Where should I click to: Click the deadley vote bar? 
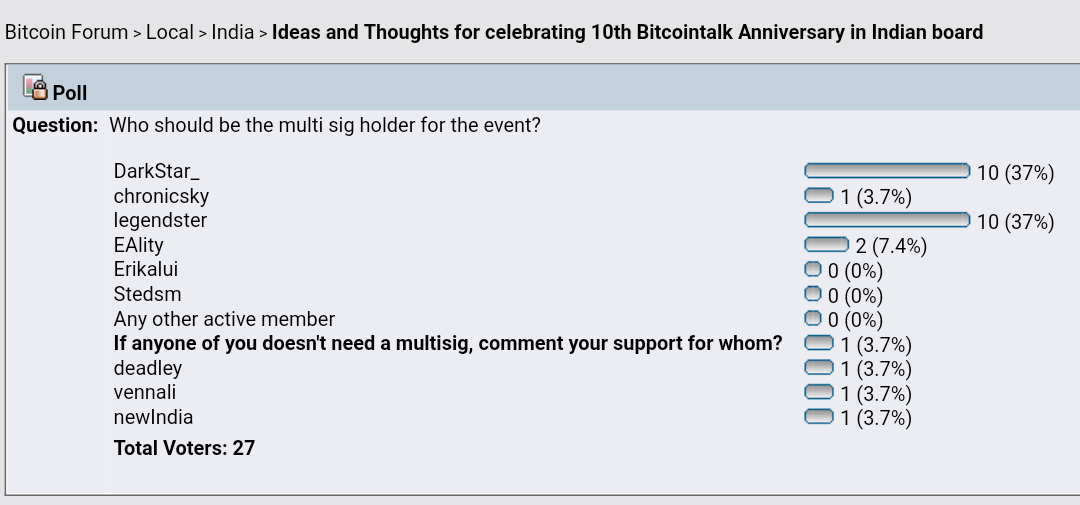819,367
